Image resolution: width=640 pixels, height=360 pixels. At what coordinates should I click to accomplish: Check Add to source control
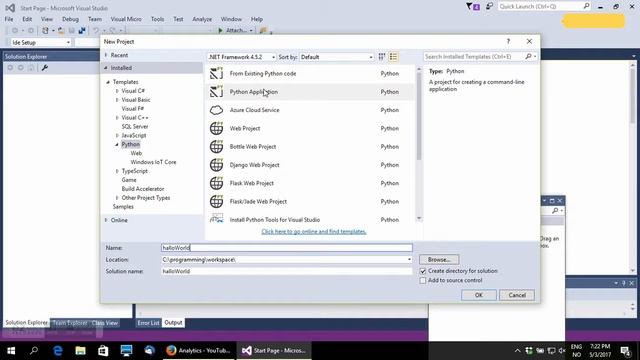coord(423,280)
